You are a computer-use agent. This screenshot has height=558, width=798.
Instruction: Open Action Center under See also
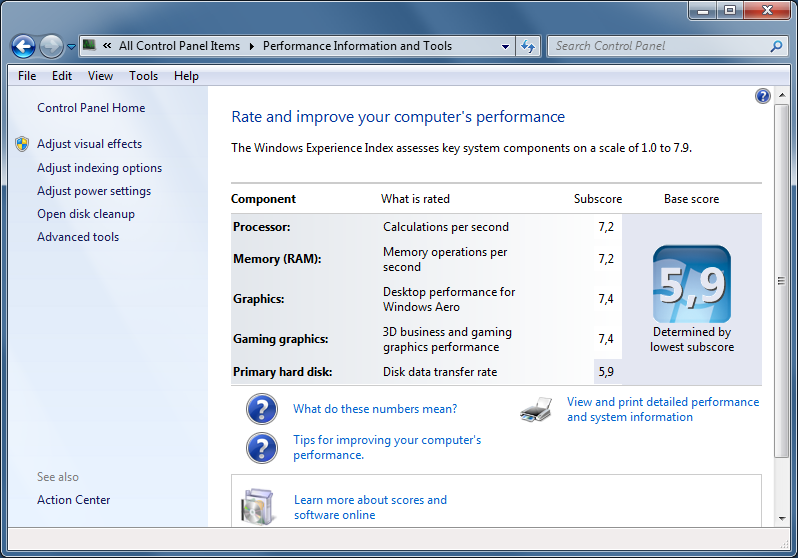[x=74, y=500]
